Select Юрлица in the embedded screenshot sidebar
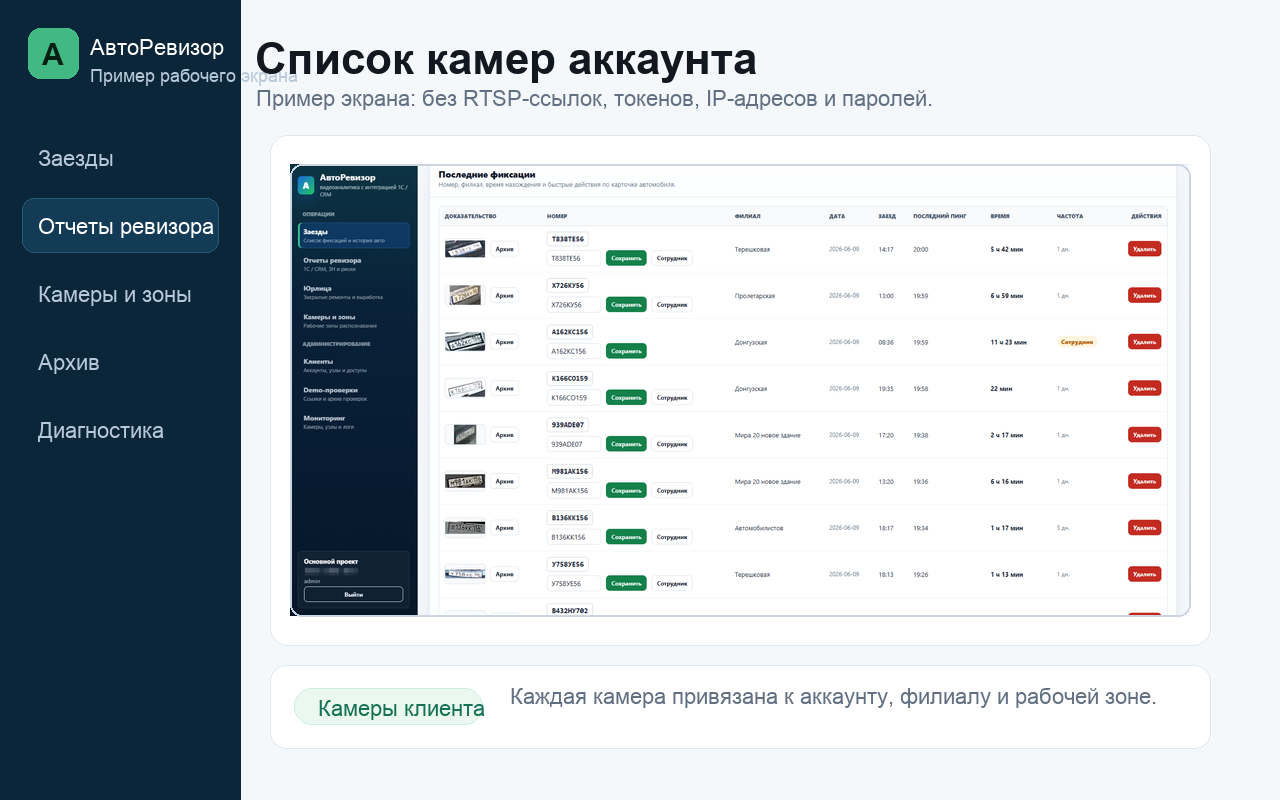This screenshot has width=1280, height=800. [x=354, y=291]
